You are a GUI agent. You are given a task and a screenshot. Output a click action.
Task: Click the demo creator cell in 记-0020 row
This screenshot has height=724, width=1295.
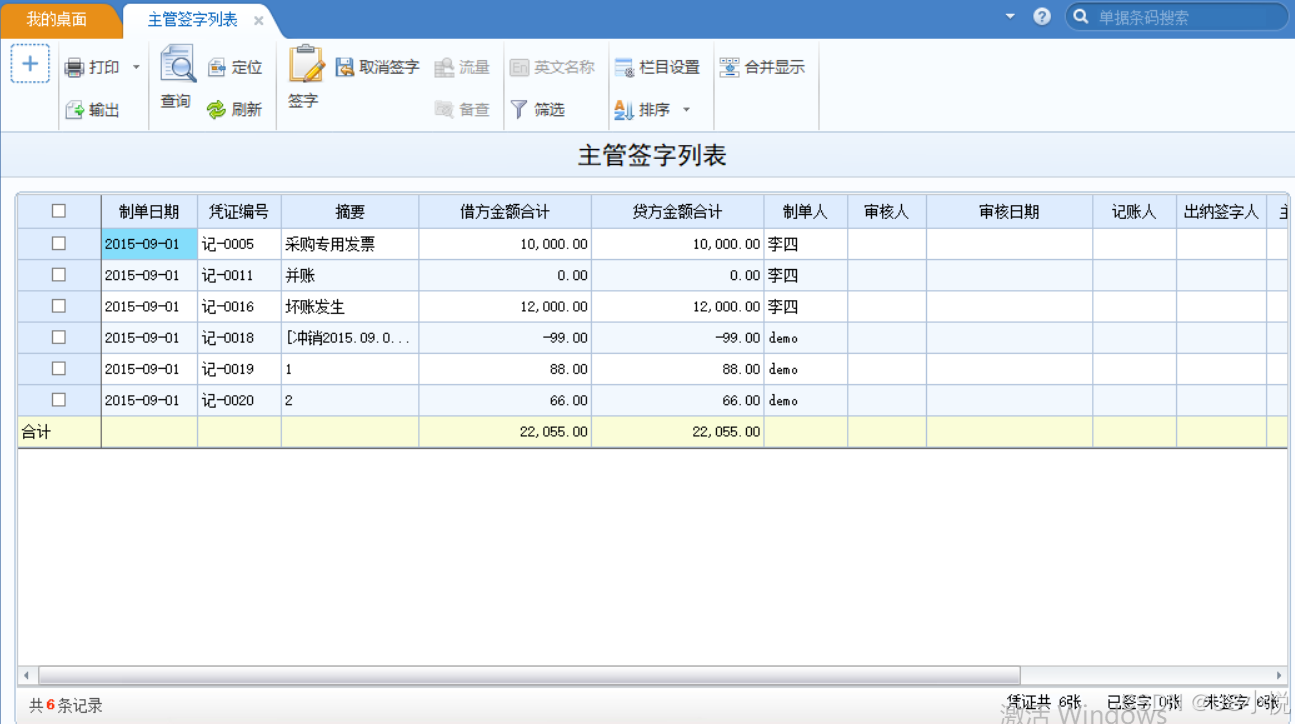(x=806, y=400)
